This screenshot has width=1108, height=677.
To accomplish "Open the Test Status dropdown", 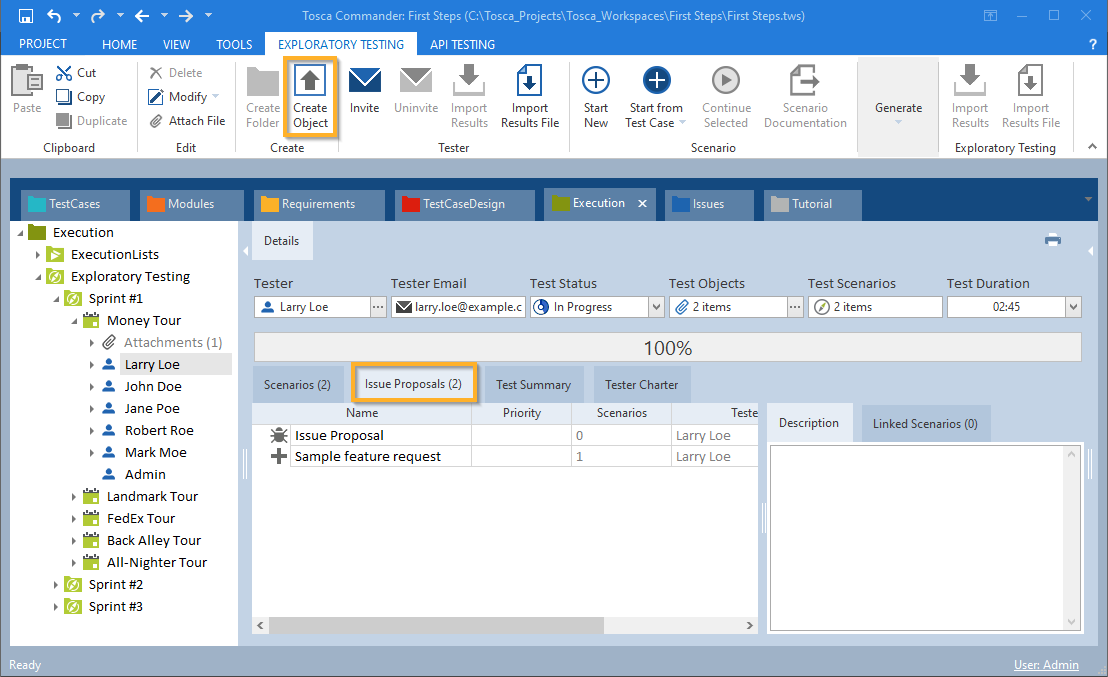I will point(656,307).
